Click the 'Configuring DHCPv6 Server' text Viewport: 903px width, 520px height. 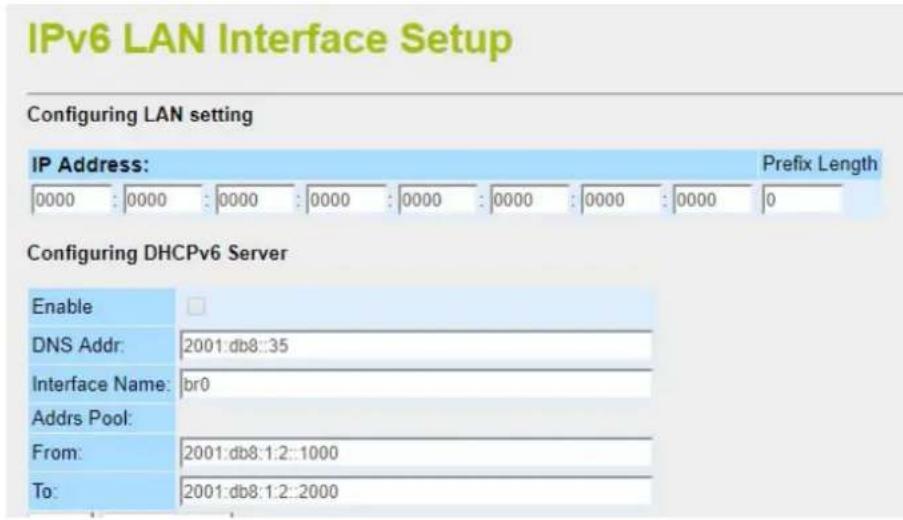tap(157, 253)
